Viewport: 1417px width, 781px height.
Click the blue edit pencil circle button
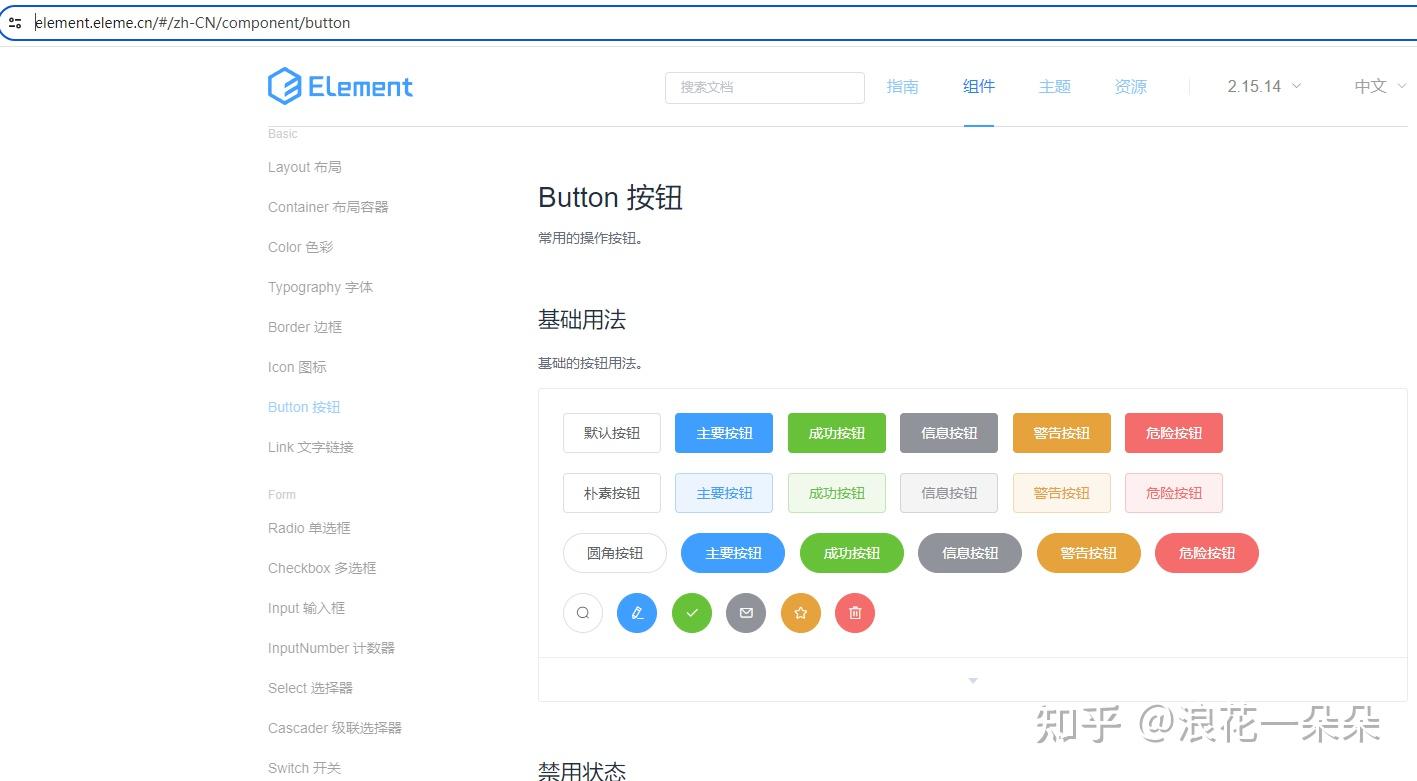pos(637,612)
